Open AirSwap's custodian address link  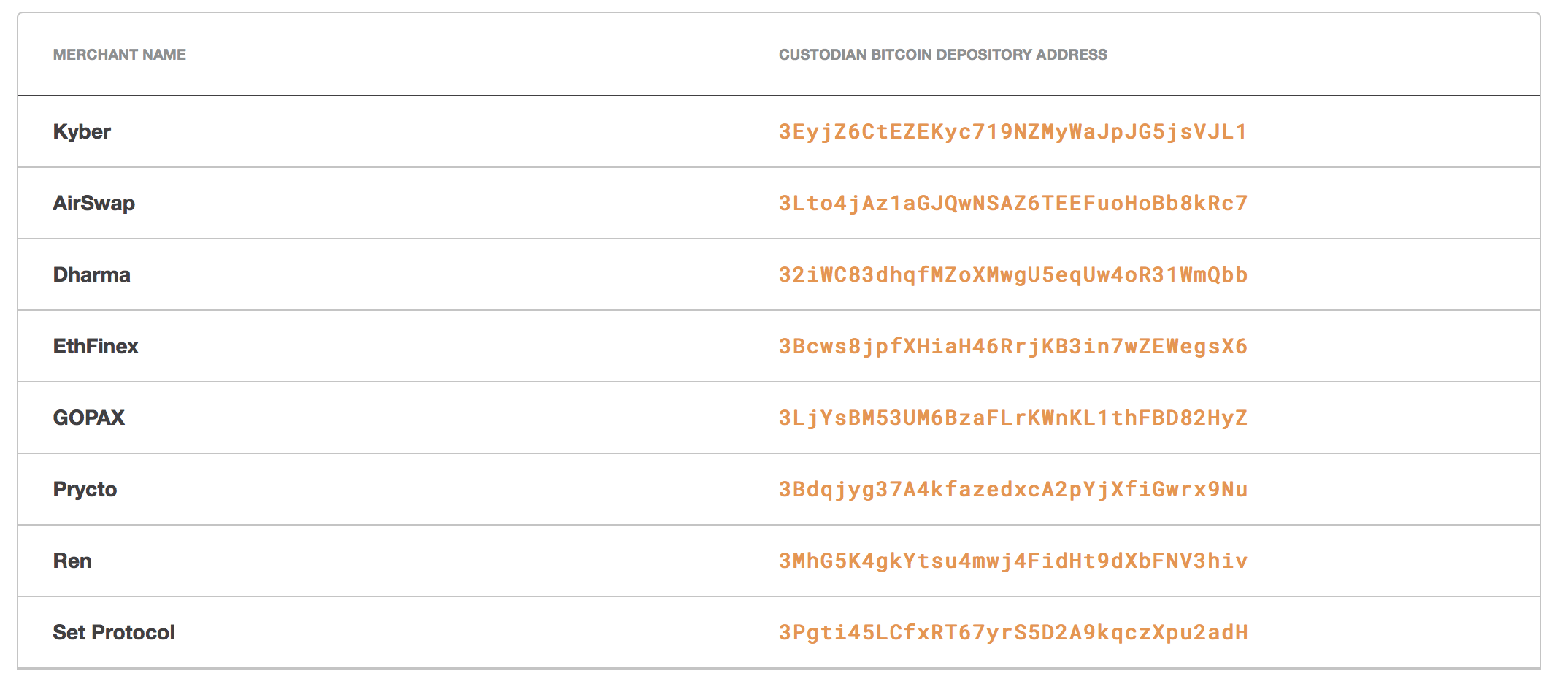(x=1013, y=203)
